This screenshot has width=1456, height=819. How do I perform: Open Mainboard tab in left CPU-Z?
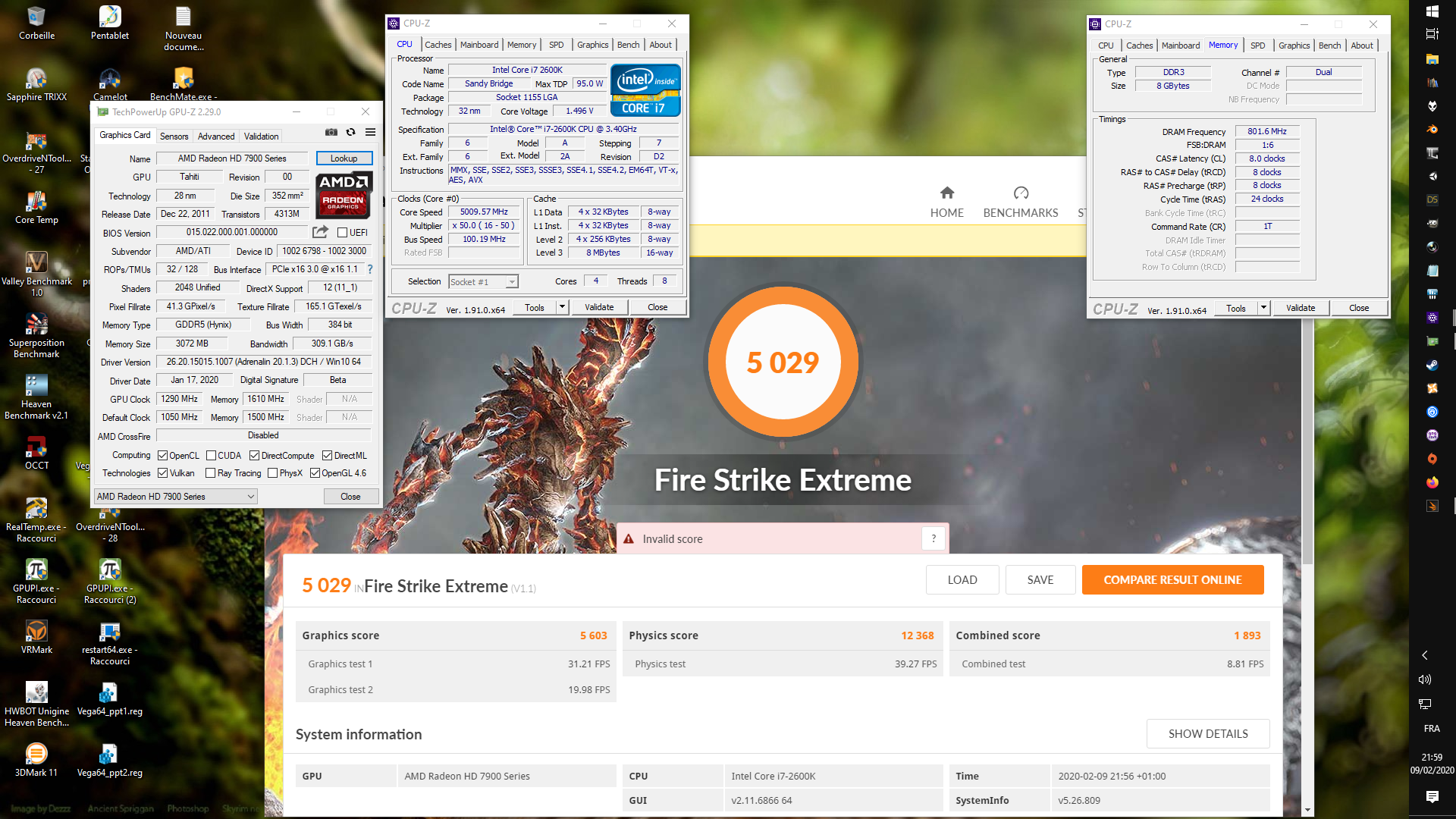point(479,45)
